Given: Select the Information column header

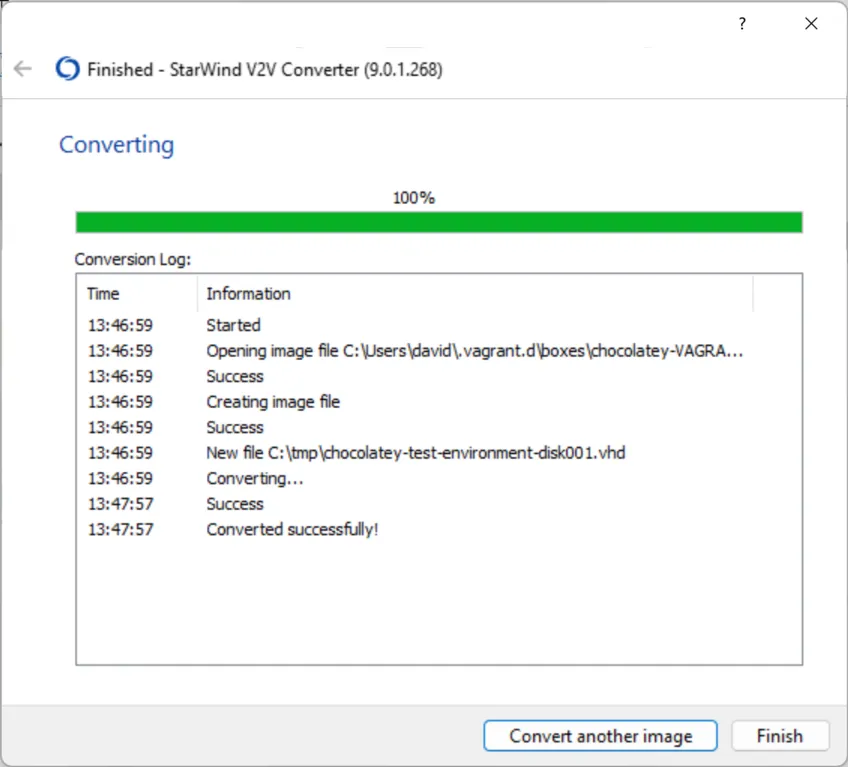Looking at the screenshot, I should pos(248,294).
